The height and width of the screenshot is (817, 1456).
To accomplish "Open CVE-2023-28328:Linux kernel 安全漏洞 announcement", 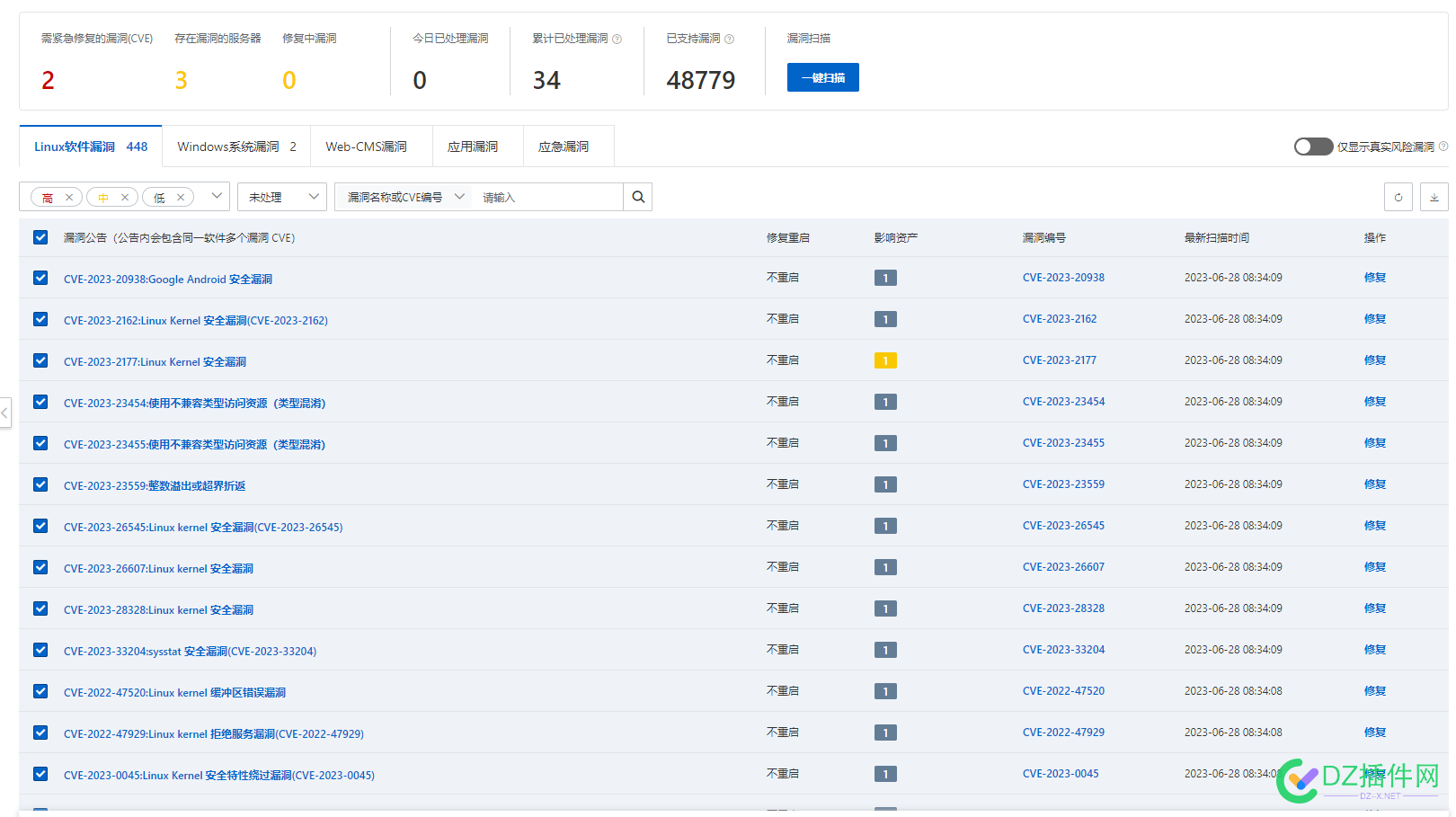I will coord(158,610).
